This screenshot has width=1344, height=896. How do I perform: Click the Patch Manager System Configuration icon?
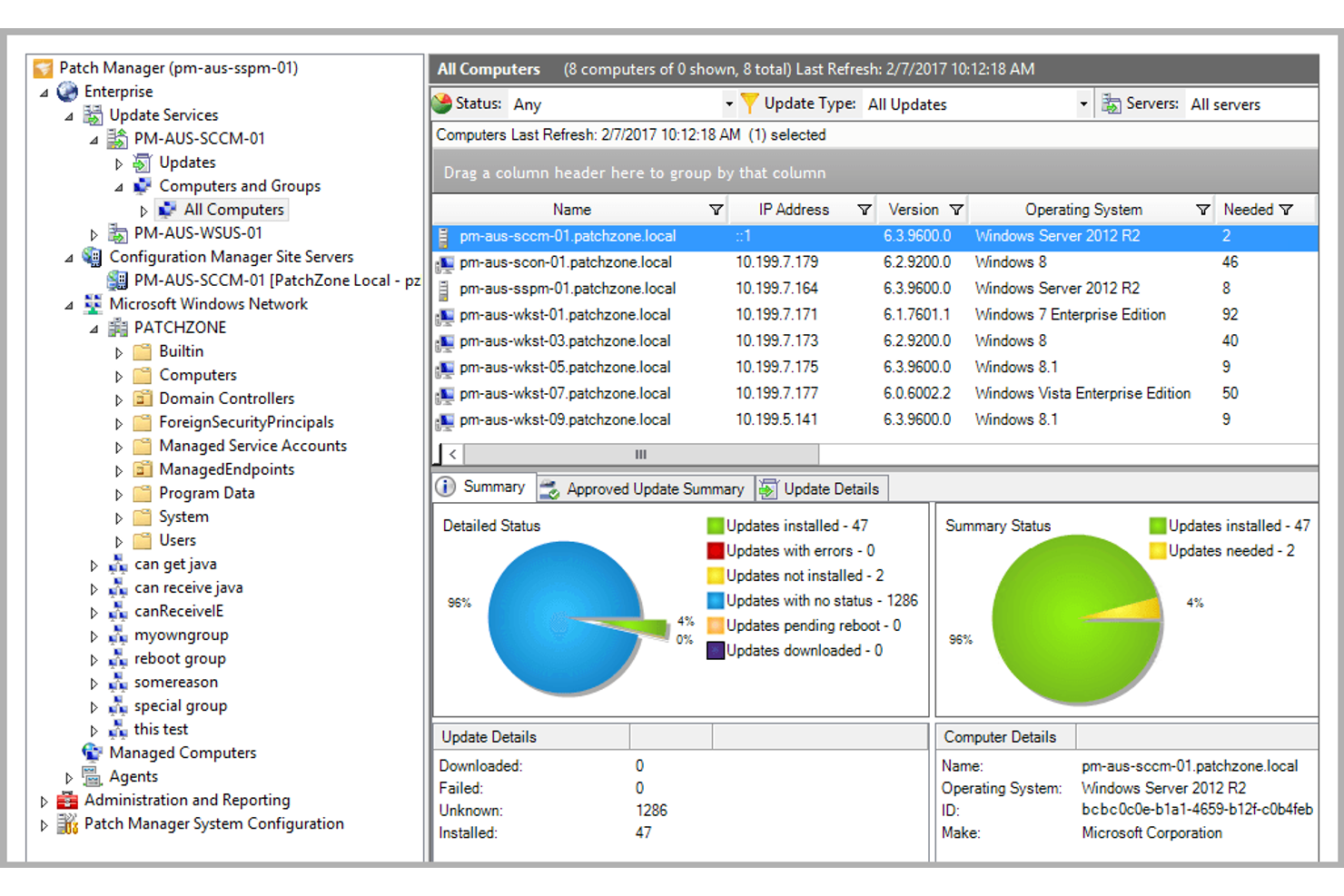(65, 823)
